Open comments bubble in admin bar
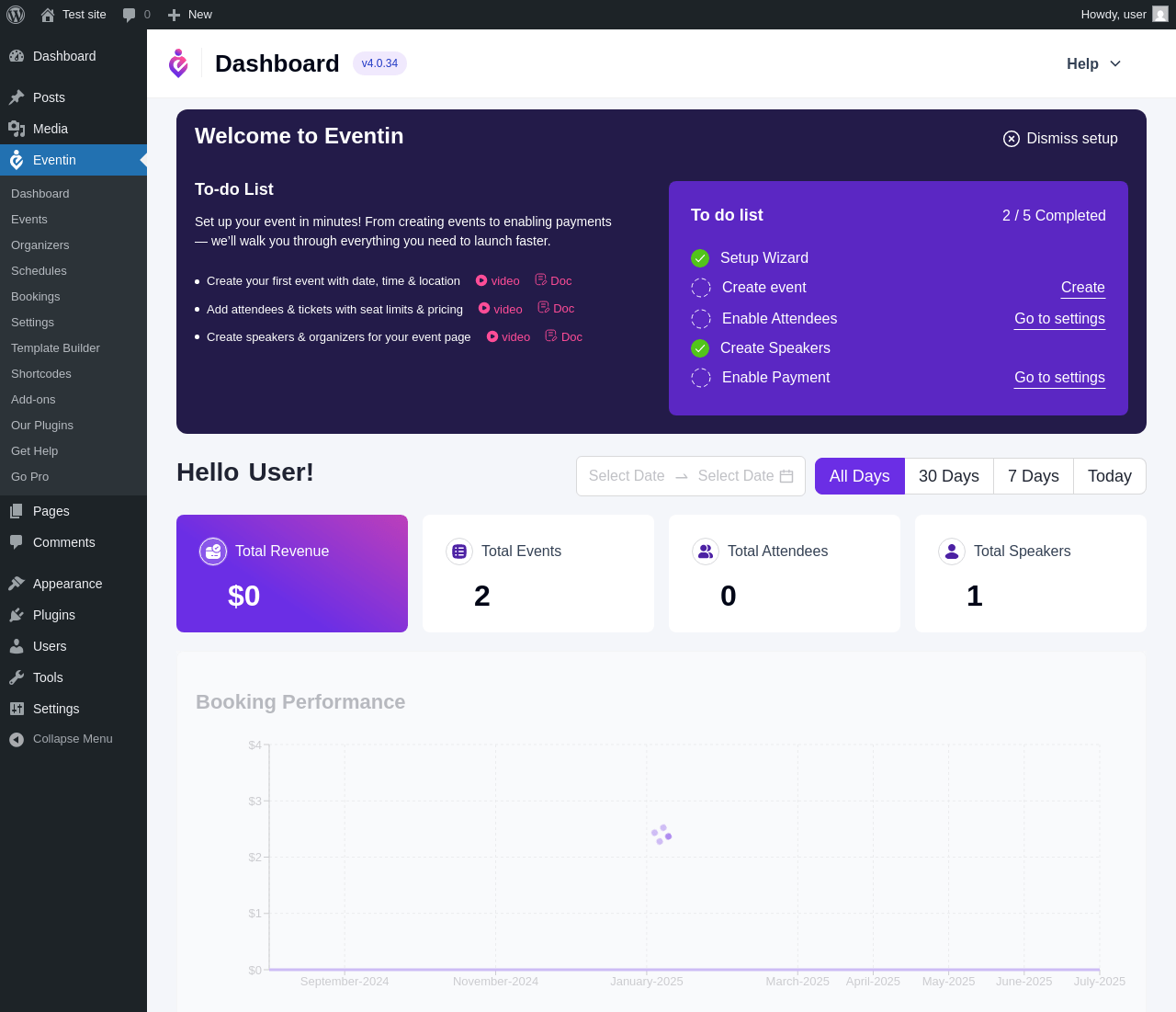The width and height of the screenshot is (1176, 1012). pos(130,15)
